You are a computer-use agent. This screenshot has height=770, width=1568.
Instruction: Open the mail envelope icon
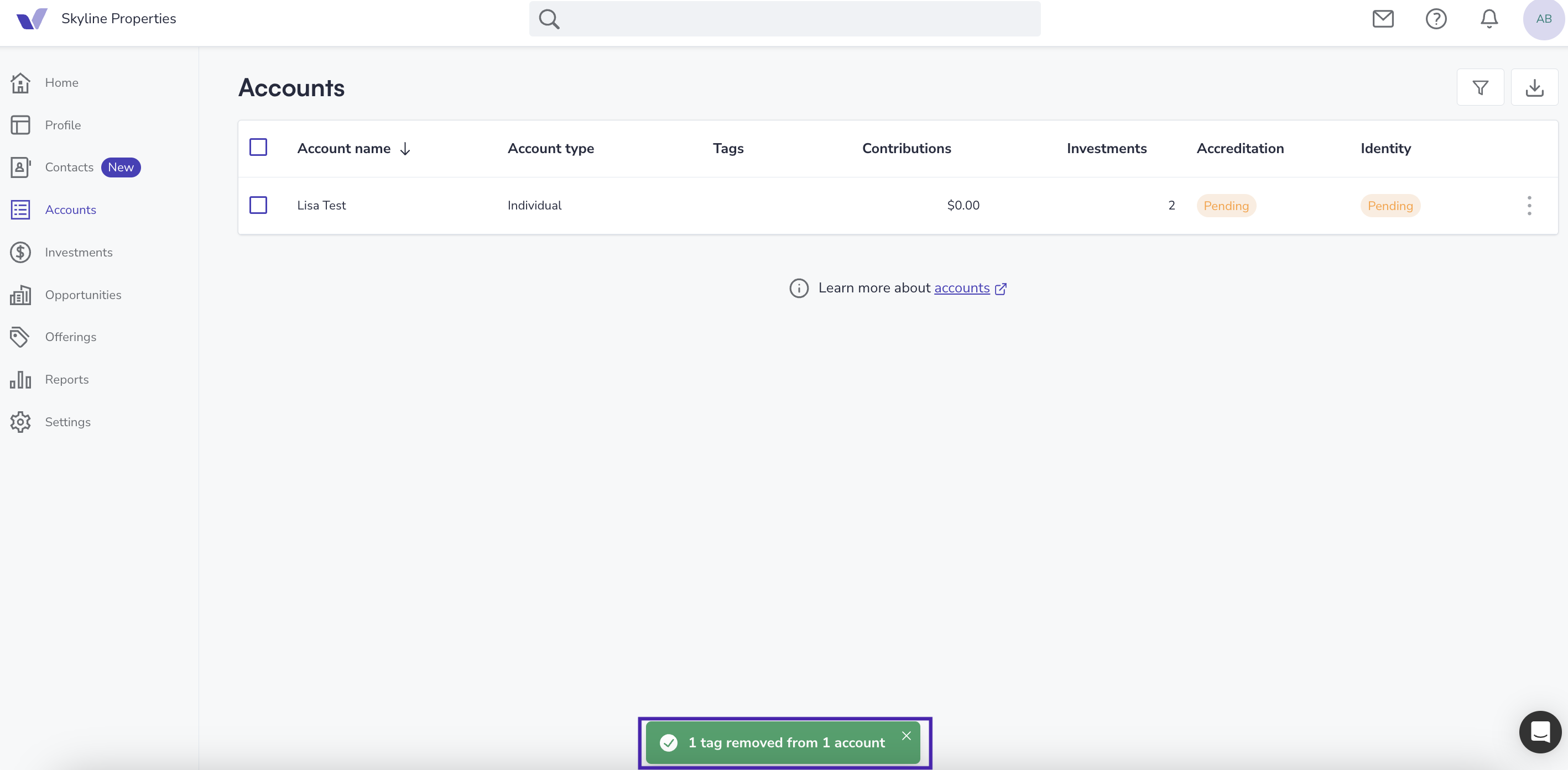tap(1383, 19)
